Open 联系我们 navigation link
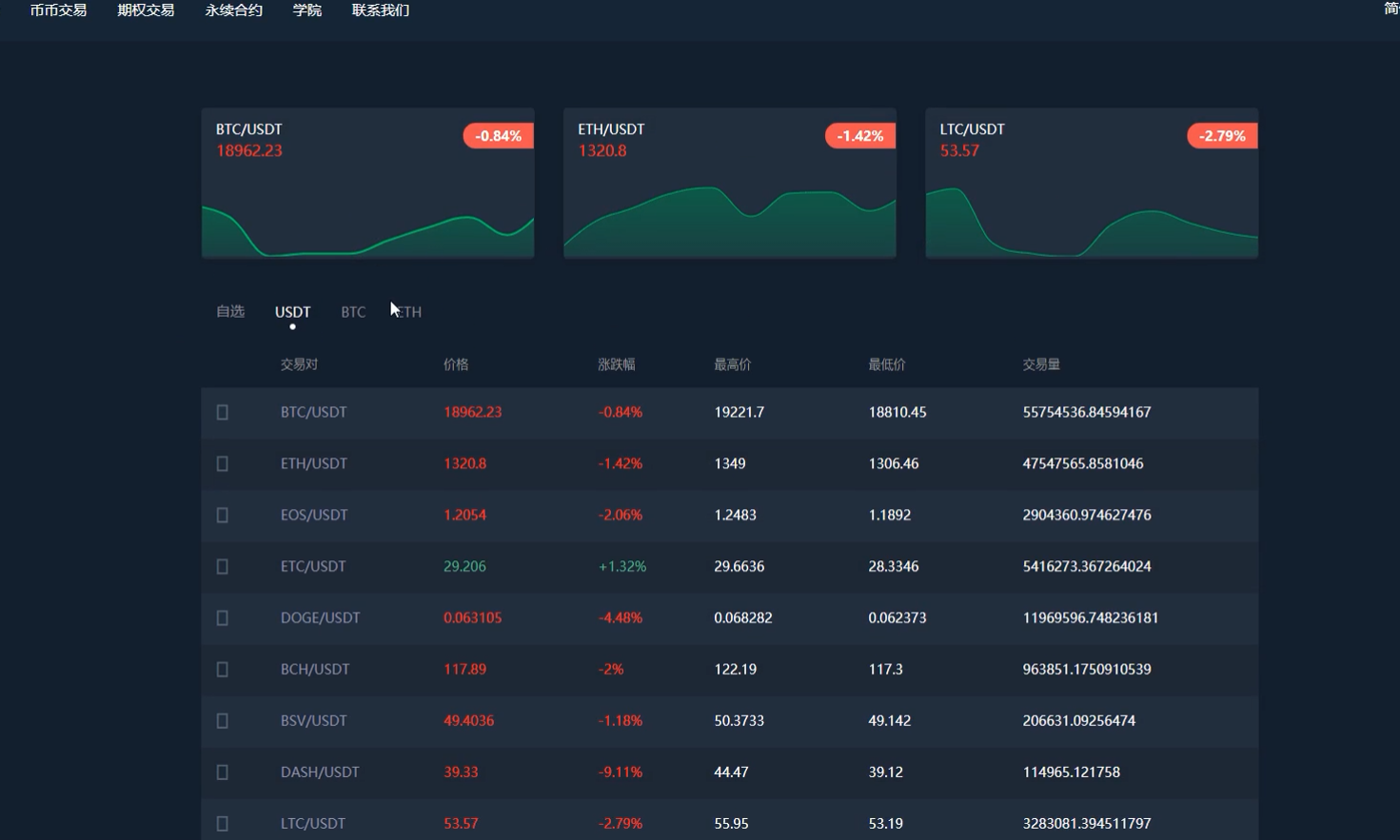This screenshot has width=1400, height=840. [x=380, y=10]
